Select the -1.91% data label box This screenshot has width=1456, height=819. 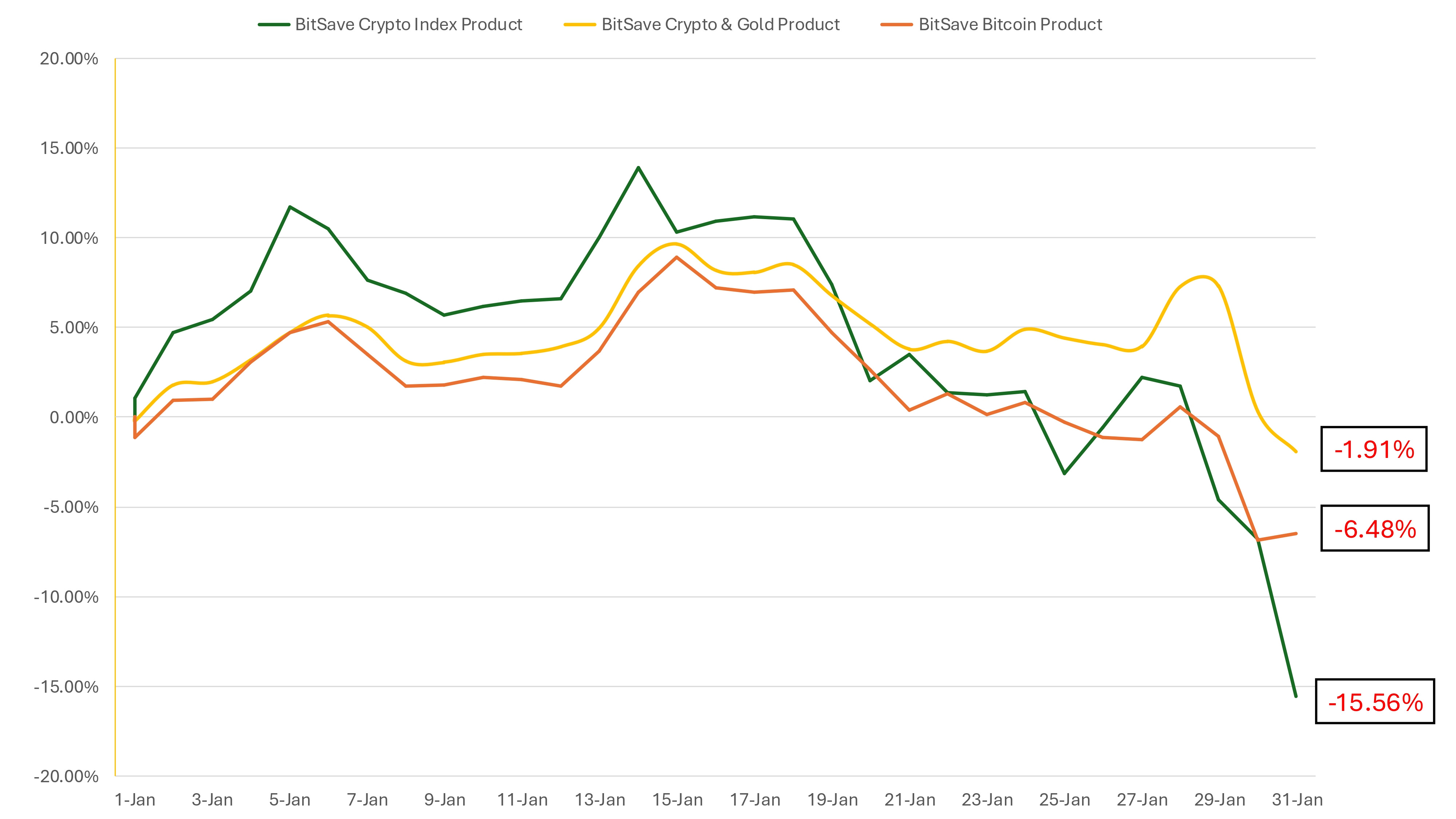pos(1373,449)
